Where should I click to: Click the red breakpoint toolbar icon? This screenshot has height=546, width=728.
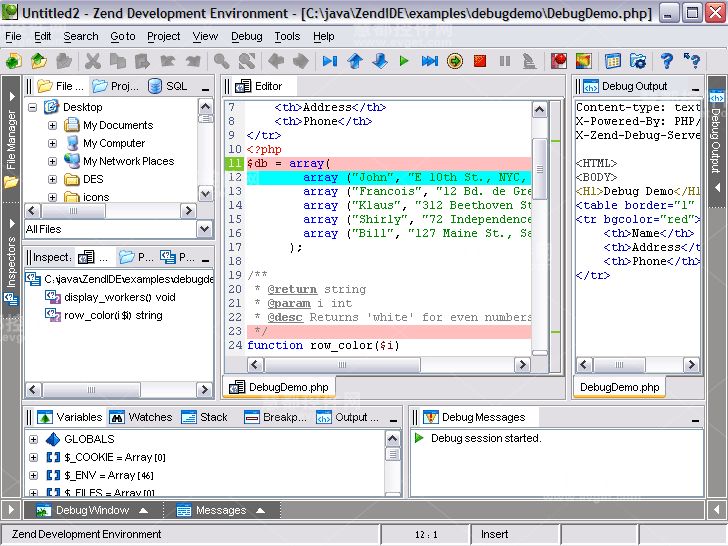tap(559, 61)
